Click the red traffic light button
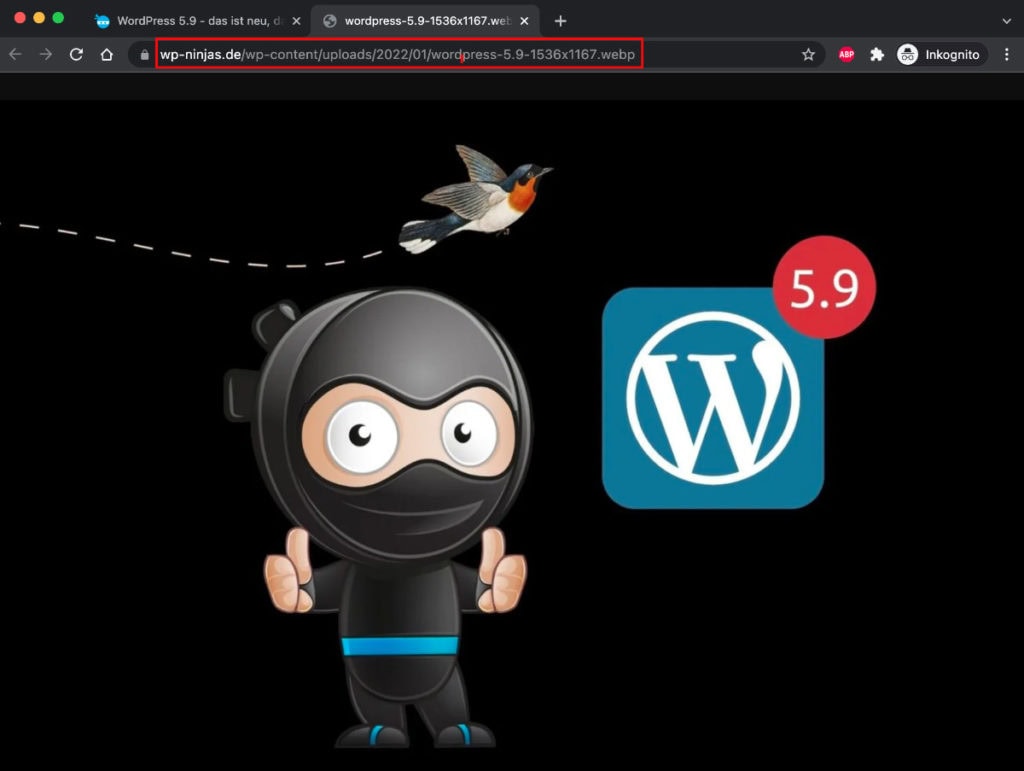This screenshot has width=1024, height=771. click(x=20, y=17)
